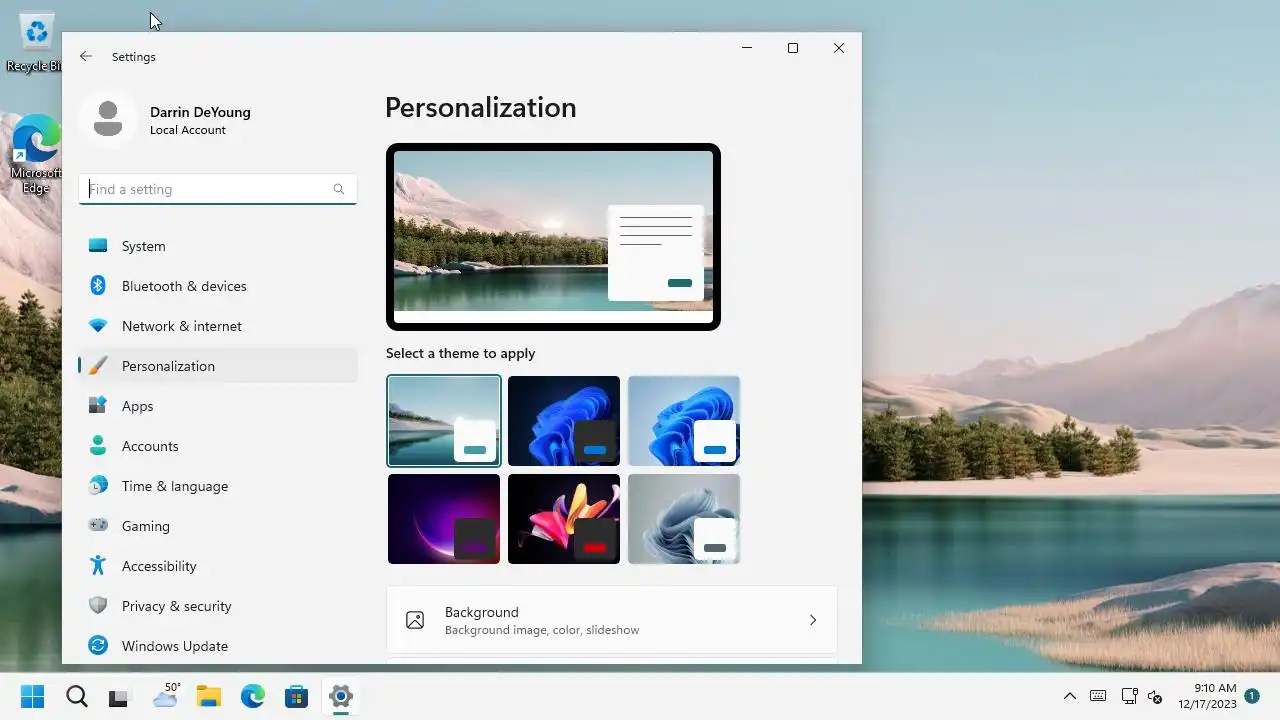Click the Settings gear on the taskbar

341,696
